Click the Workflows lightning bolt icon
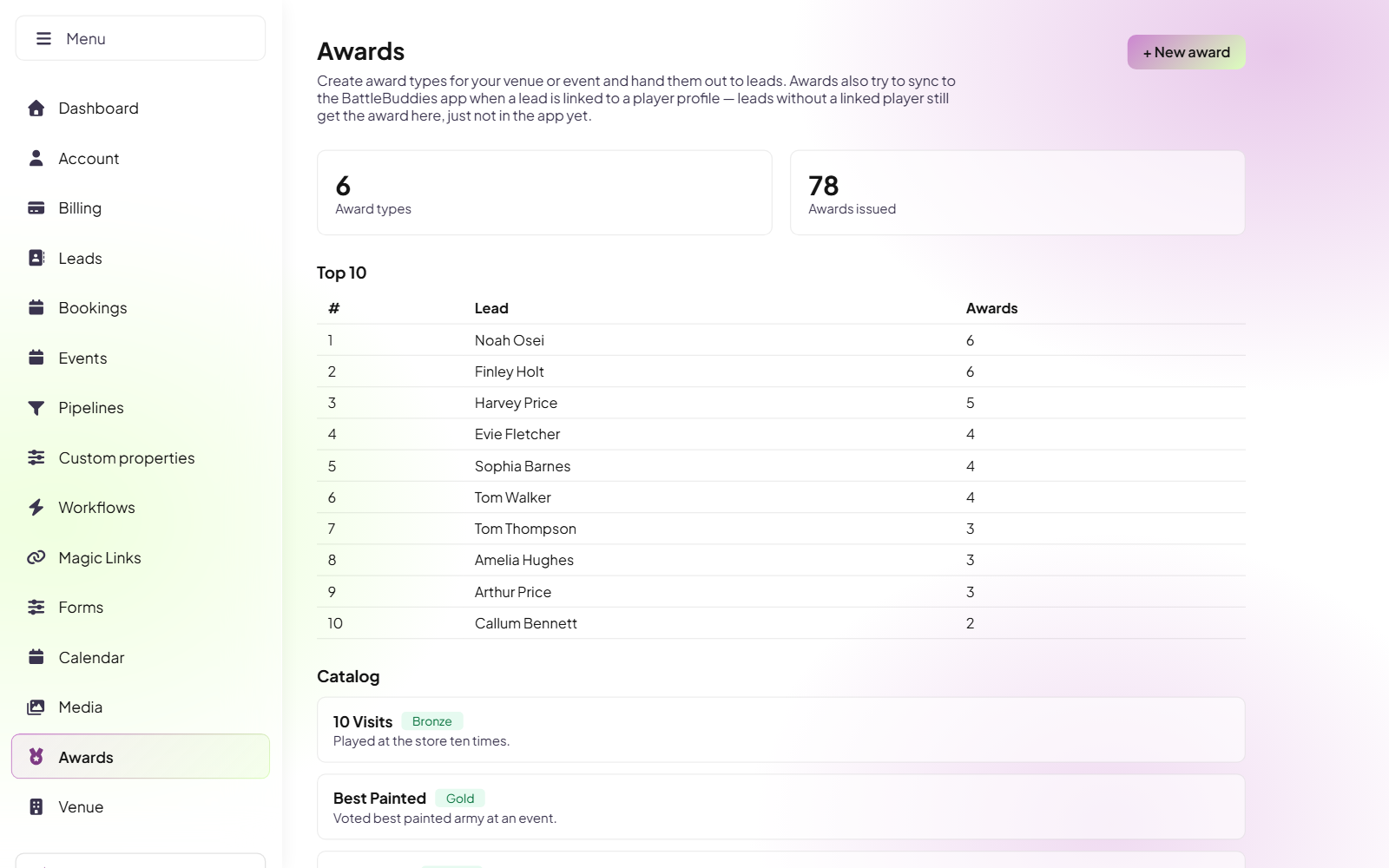 coord(36,507)
